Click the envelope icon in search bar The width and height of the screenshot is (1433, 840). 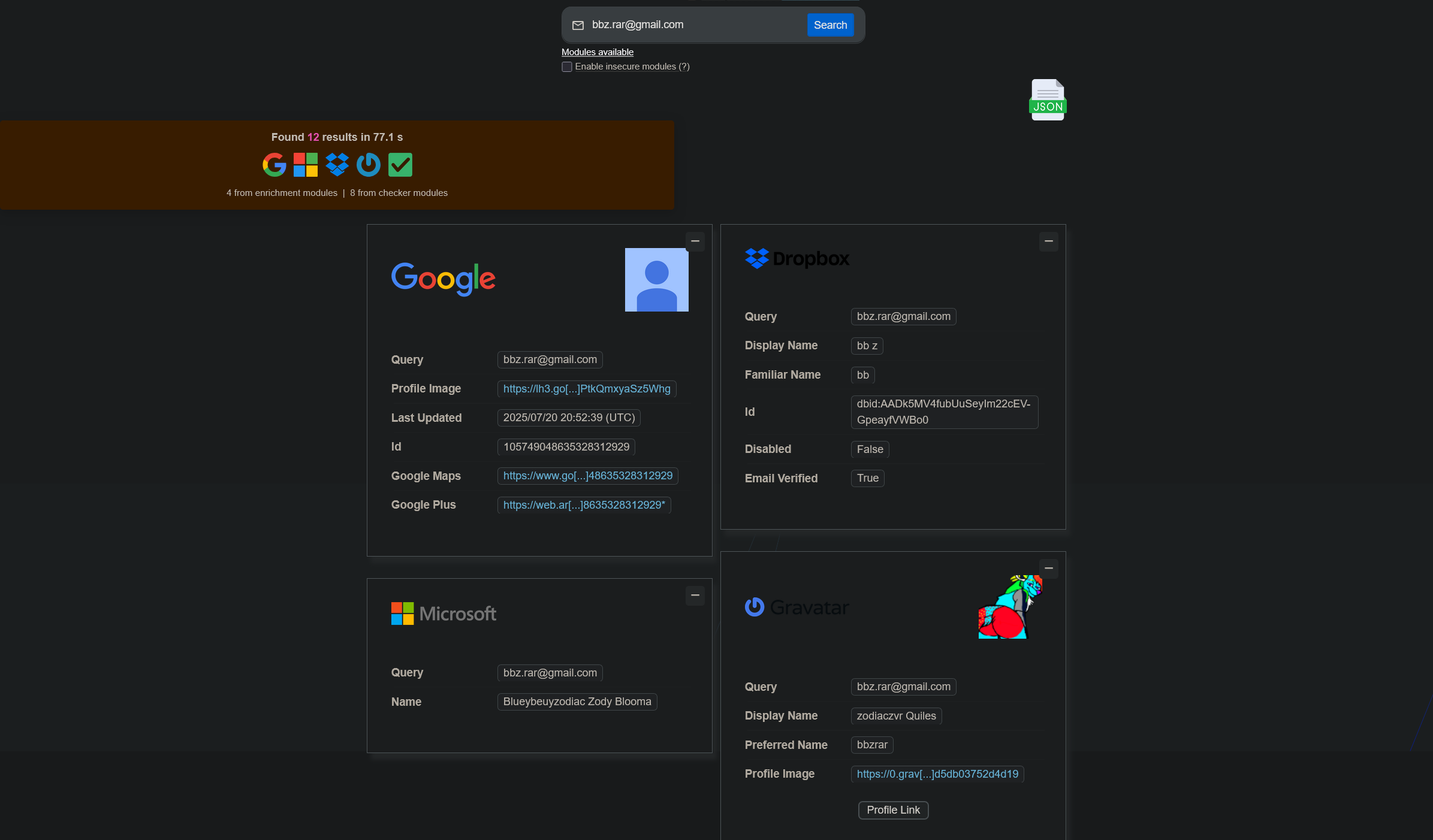(578, 25)
